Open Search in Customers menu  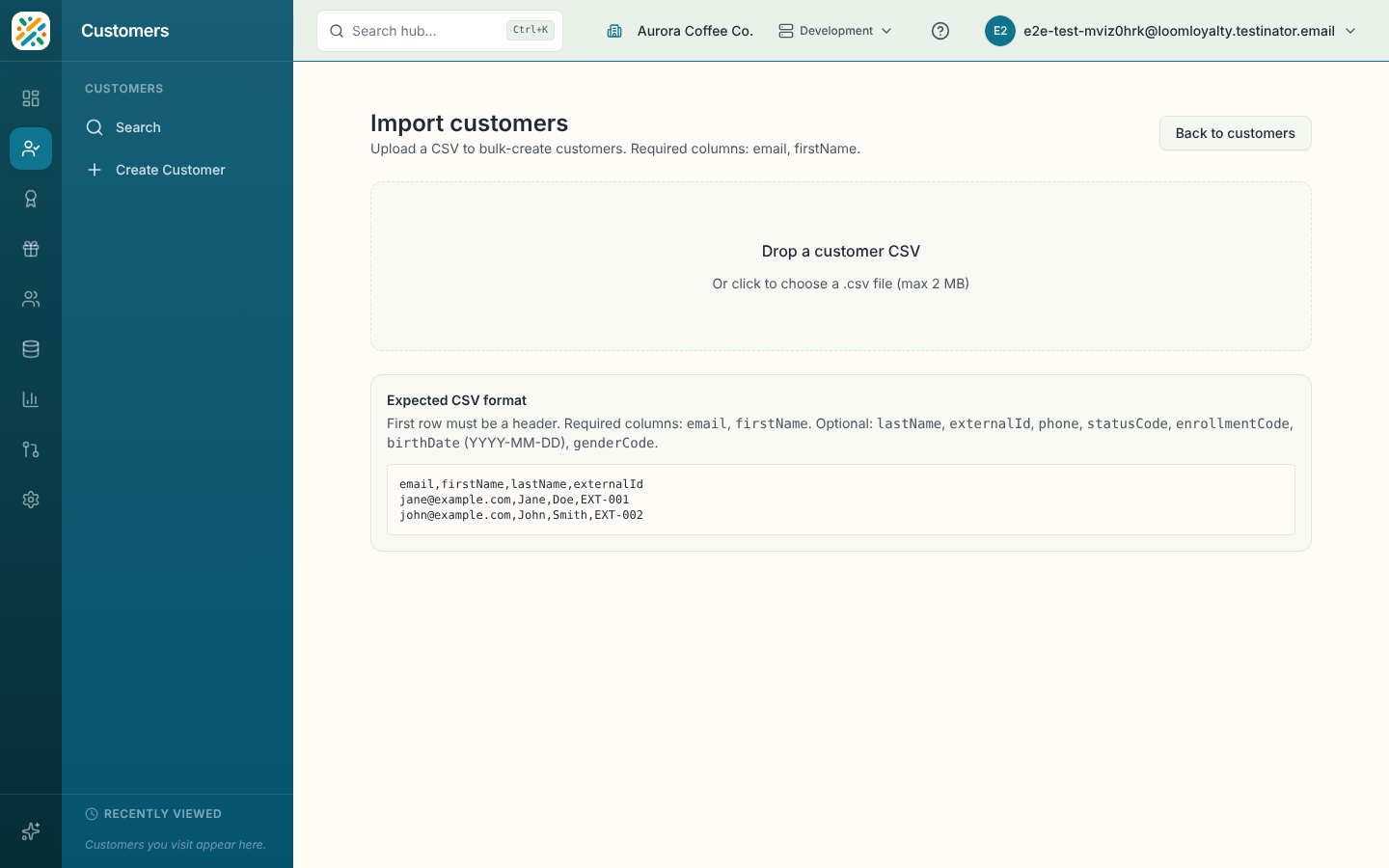pyautogui.click(x=177, y=127)
